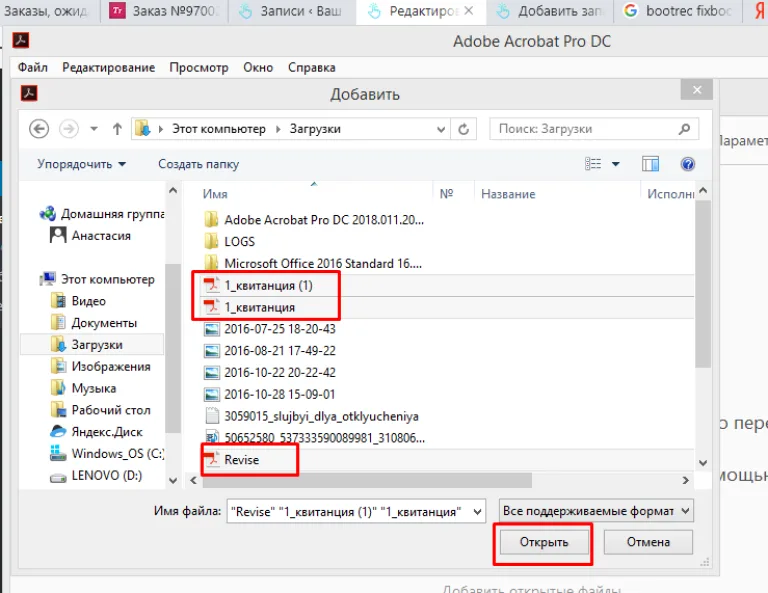Open the Изображения folder

point(101,366)
